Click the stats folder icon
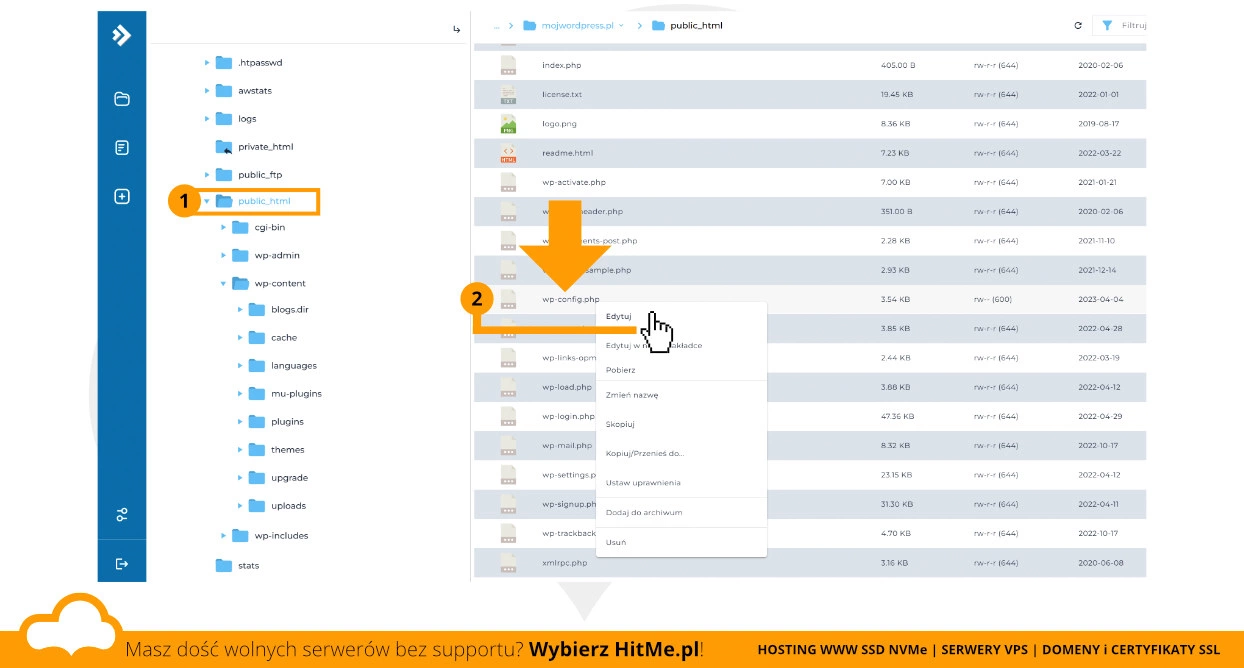Image resolution: width=1244 pixels, height=668 pixels. [224, 565]
